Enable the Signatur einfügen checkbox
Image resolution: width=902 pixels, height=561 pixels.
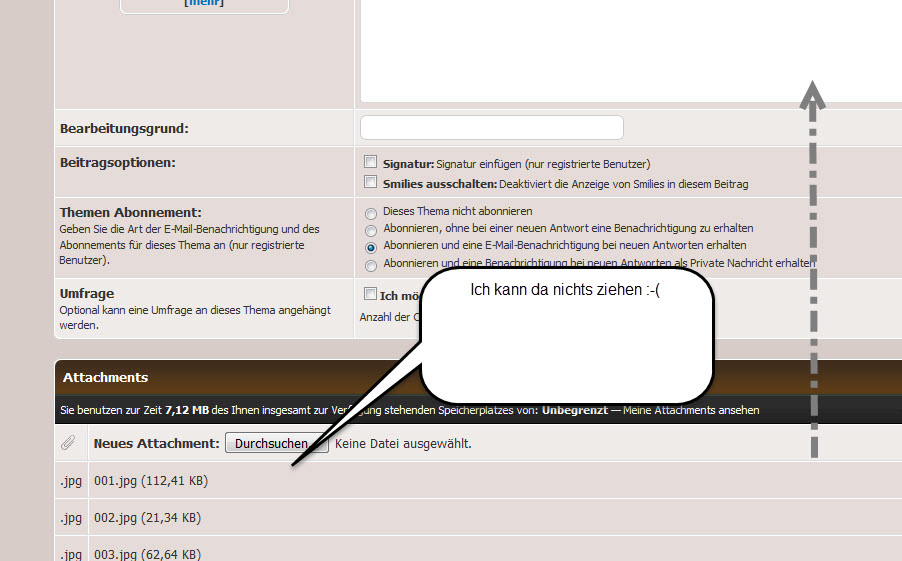(371, 162)
